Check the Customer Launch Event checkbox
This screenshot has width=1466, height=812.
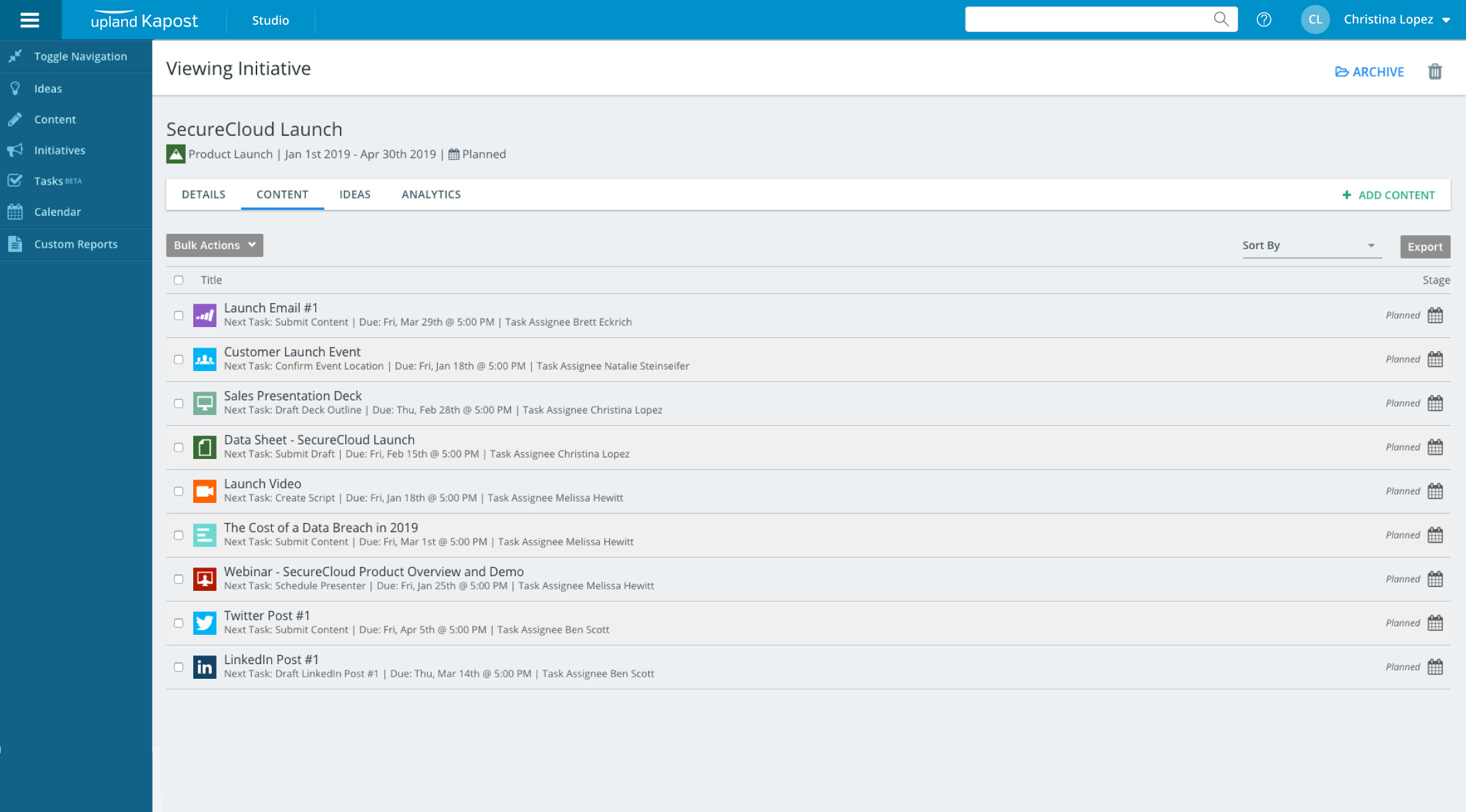tap(179, 359)
